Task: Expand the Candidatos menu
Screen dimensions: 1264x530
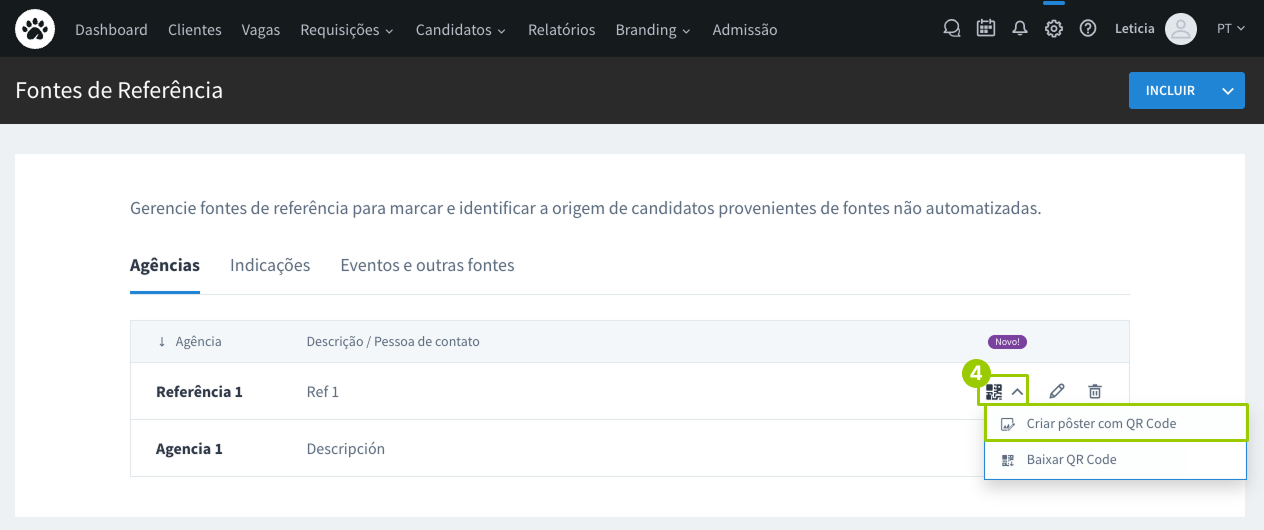Action: click(x=460, y=30)
